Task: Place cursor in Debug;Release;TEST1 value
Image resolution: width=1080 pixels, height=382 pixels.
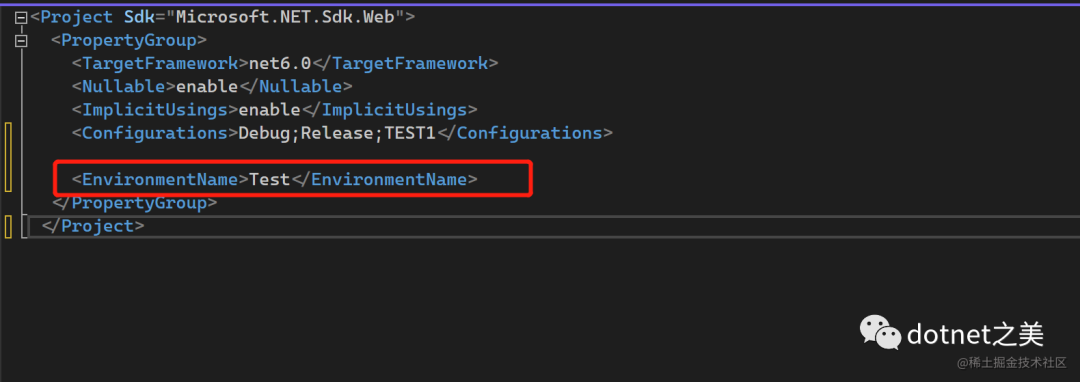Action: [x=337, y=133]
